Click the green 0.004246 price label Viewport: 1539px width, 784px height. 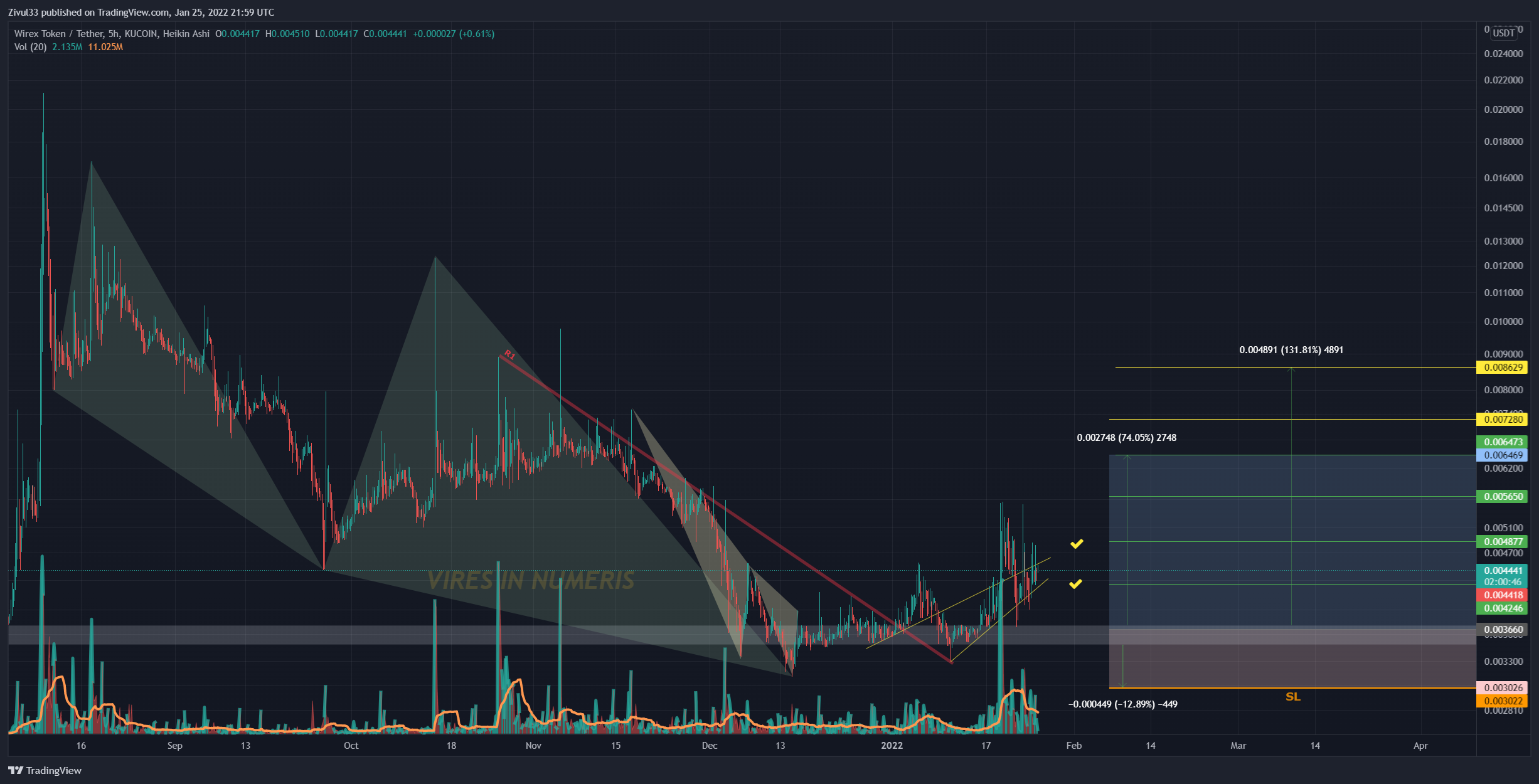[1503, 608]
